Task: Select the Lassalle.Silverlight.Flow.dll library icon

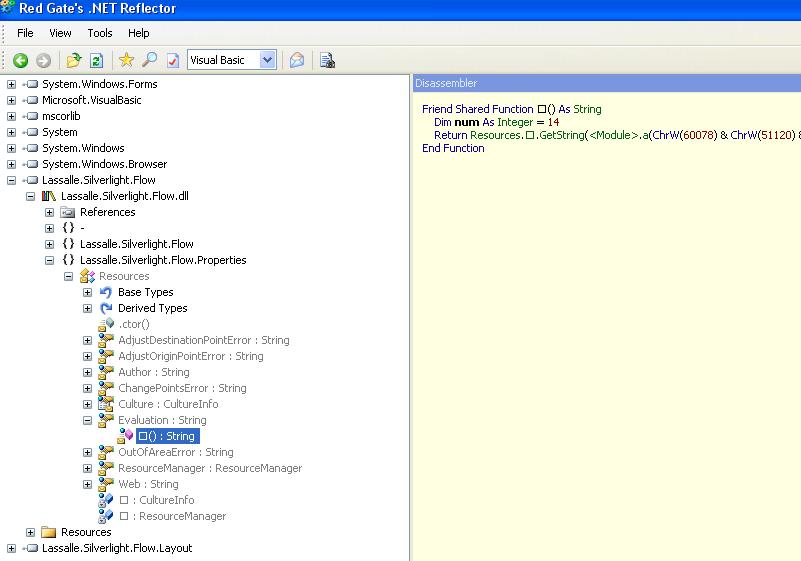Action: [x=49, y=196]
